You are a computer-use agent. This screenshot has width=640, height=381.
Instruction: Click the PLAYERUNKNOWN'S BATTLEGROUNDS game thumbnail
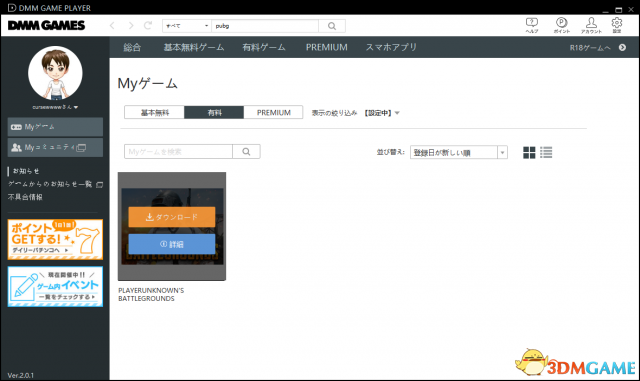pyautogui.click(x=172, y=226)
